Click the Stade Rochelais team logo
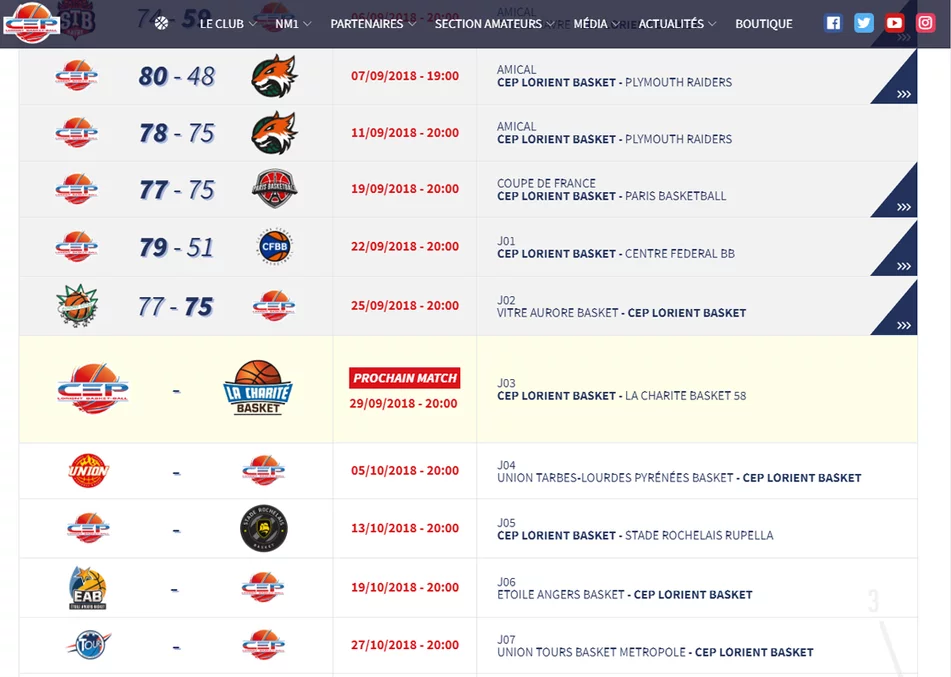This screenshot has width=951, height=677. click(264, 530)
